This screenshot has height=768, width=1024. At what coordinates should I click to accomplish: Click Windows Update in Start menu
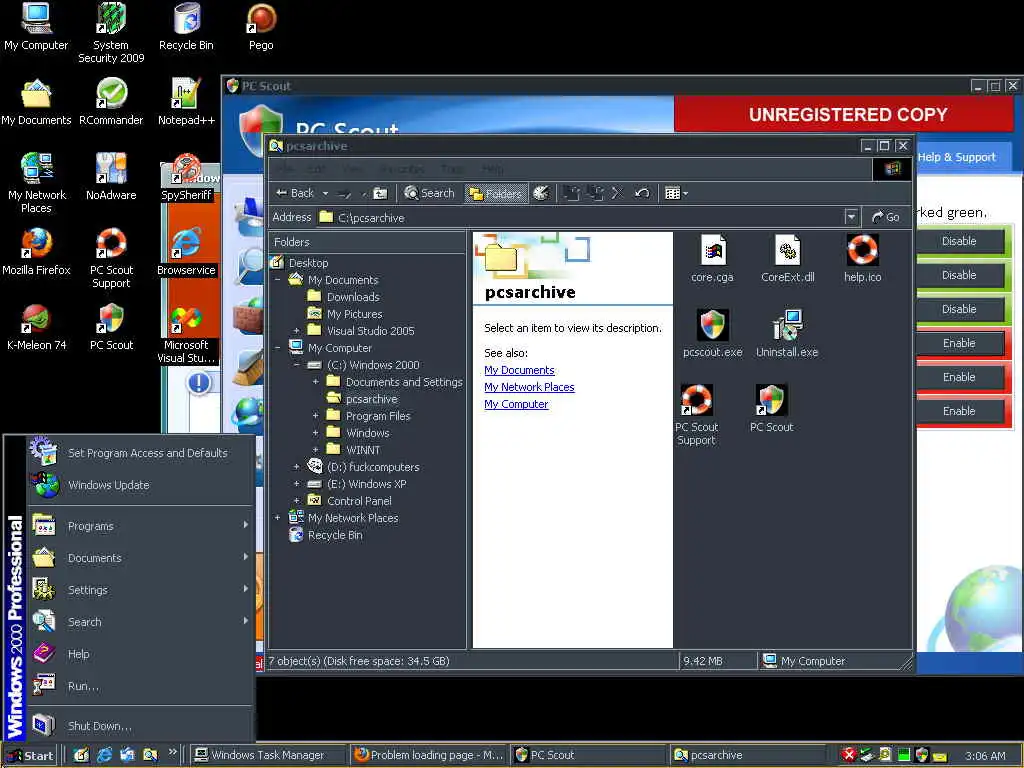(x=140, y=485)
